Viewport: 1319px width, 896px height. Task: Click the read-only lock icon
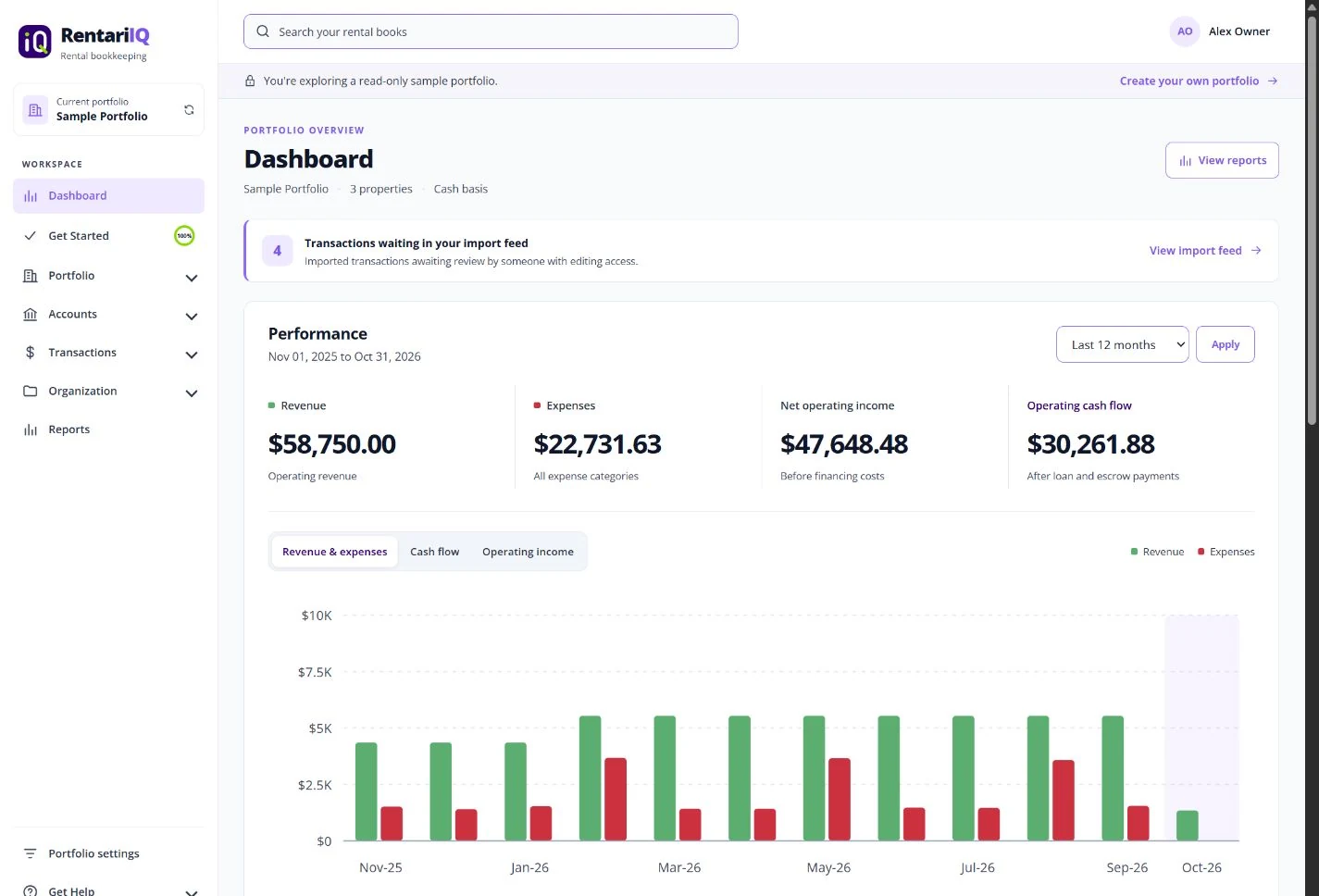[250, 81]
